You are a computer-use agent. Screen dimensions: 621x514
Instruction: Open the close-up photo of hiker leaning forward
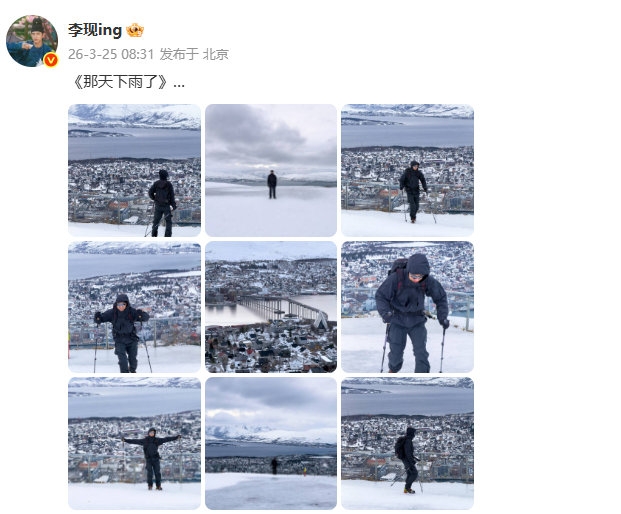[408, 307]
